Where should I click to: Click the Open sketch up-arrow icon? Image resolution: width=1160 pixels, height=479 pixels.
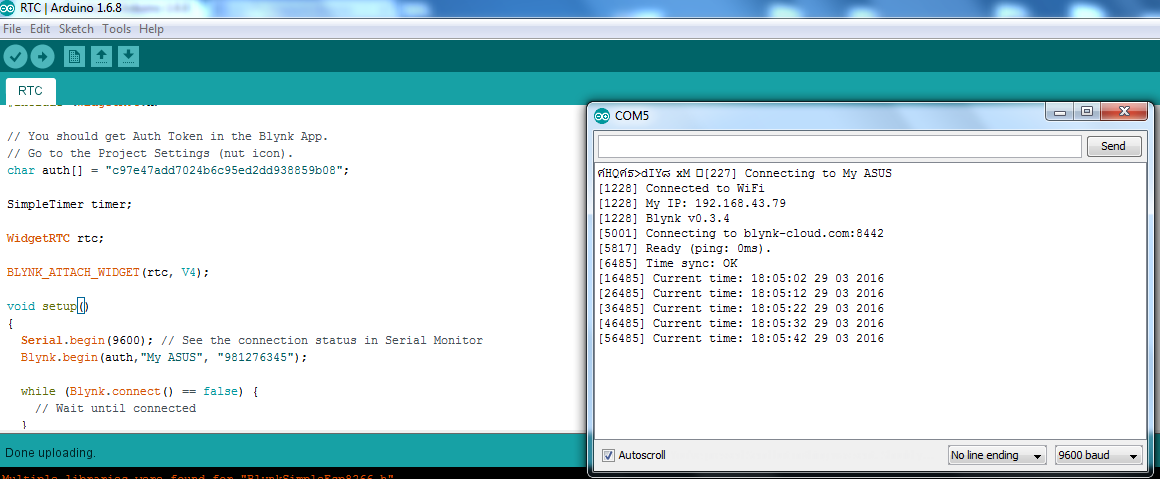[101, 56]
